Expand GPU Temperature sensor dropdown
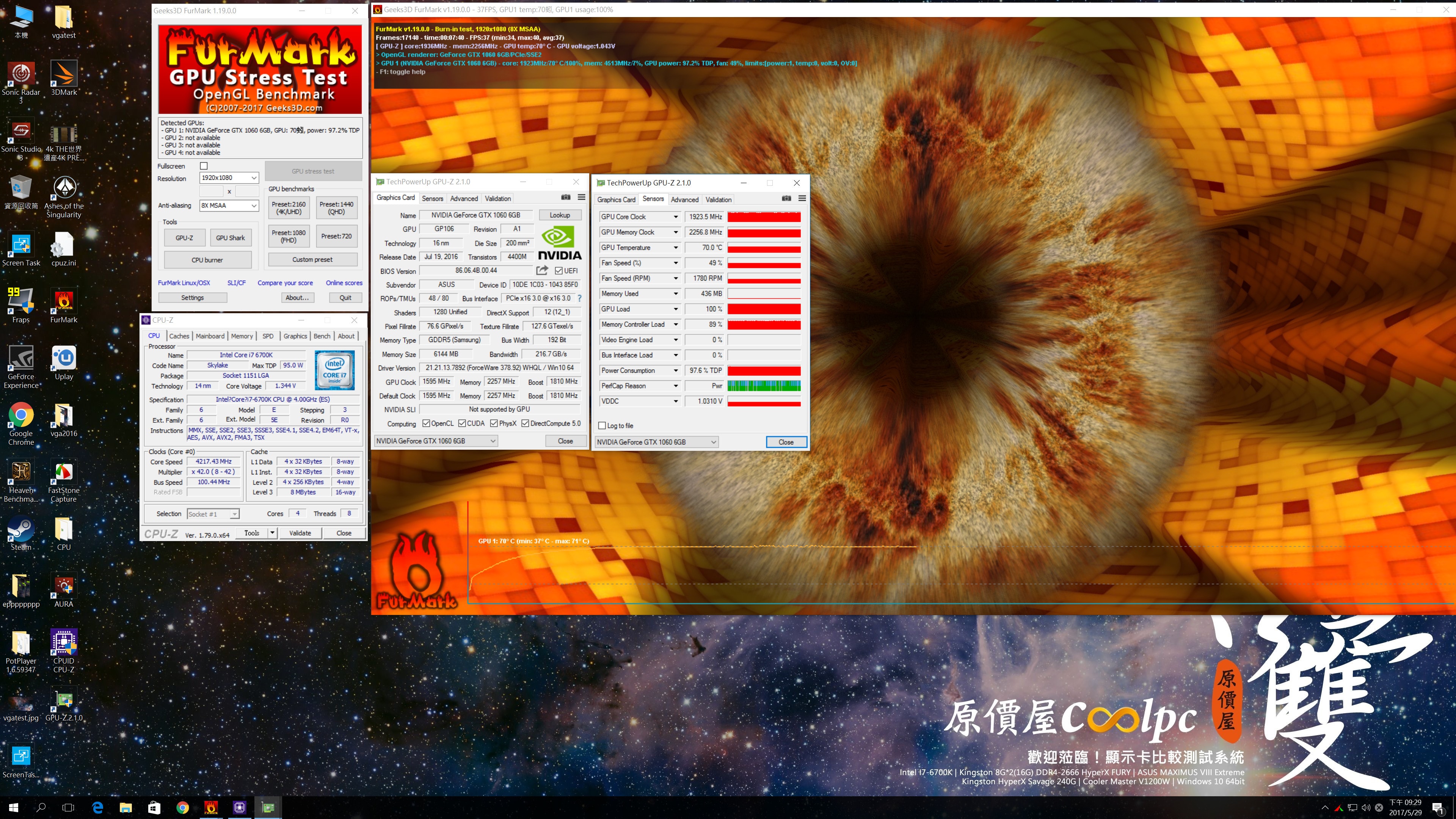The height and width of the screenshot is (819, 1456). 675,248
